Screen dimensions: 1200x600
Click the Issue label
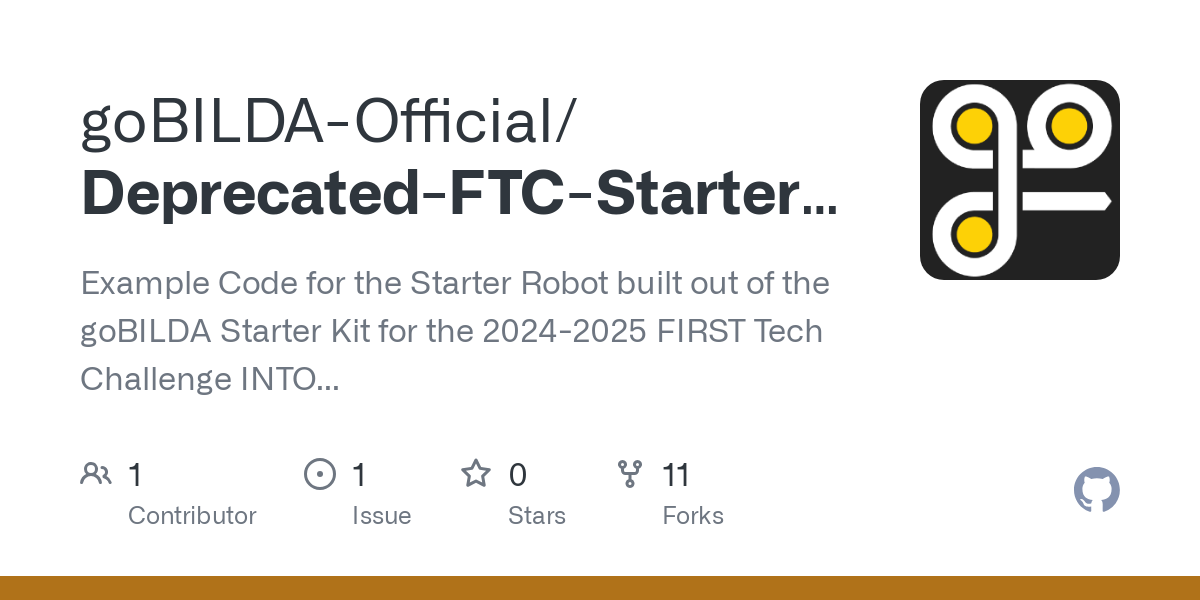click(x=381, y=516)
